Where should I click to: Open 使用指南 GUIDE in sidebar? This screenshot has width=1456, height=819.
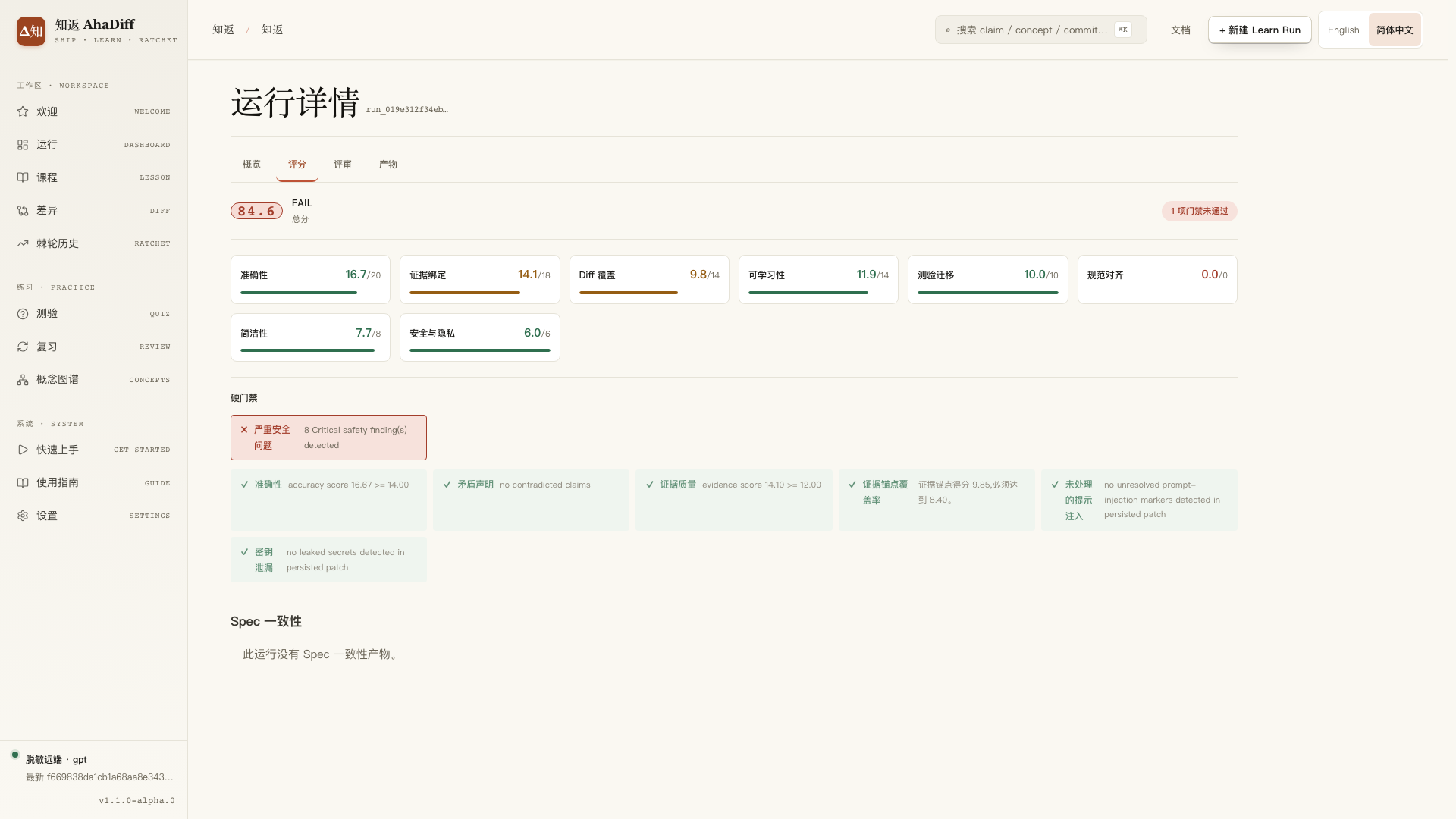click(x=93, y=483)
